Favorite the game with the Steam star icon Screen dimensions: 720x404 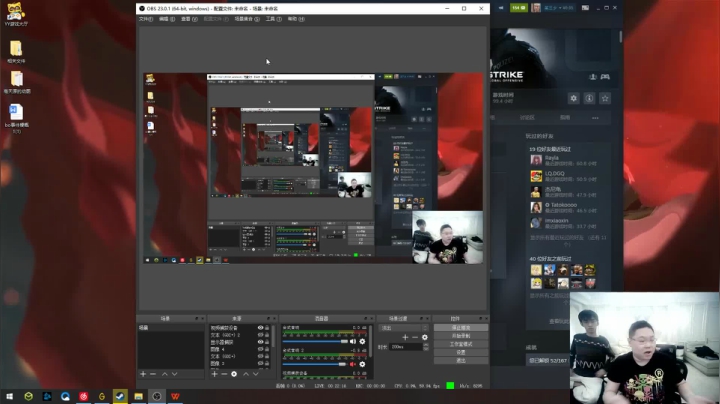[x=605, y=98]
